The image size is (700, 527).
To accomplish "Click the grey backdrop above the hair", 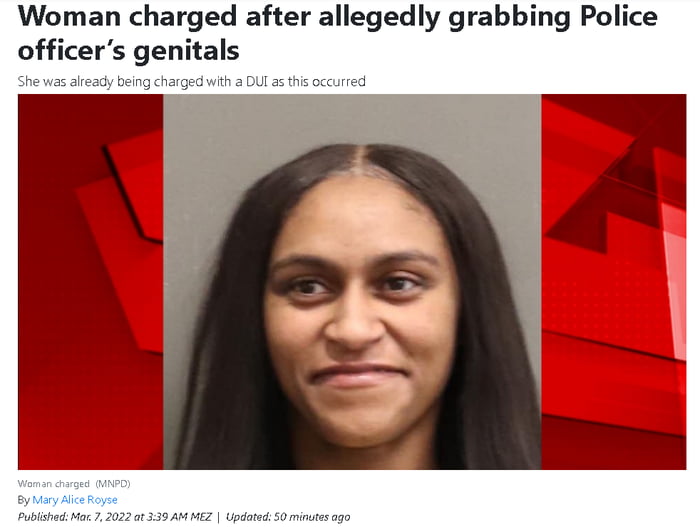I will (352, 118).
